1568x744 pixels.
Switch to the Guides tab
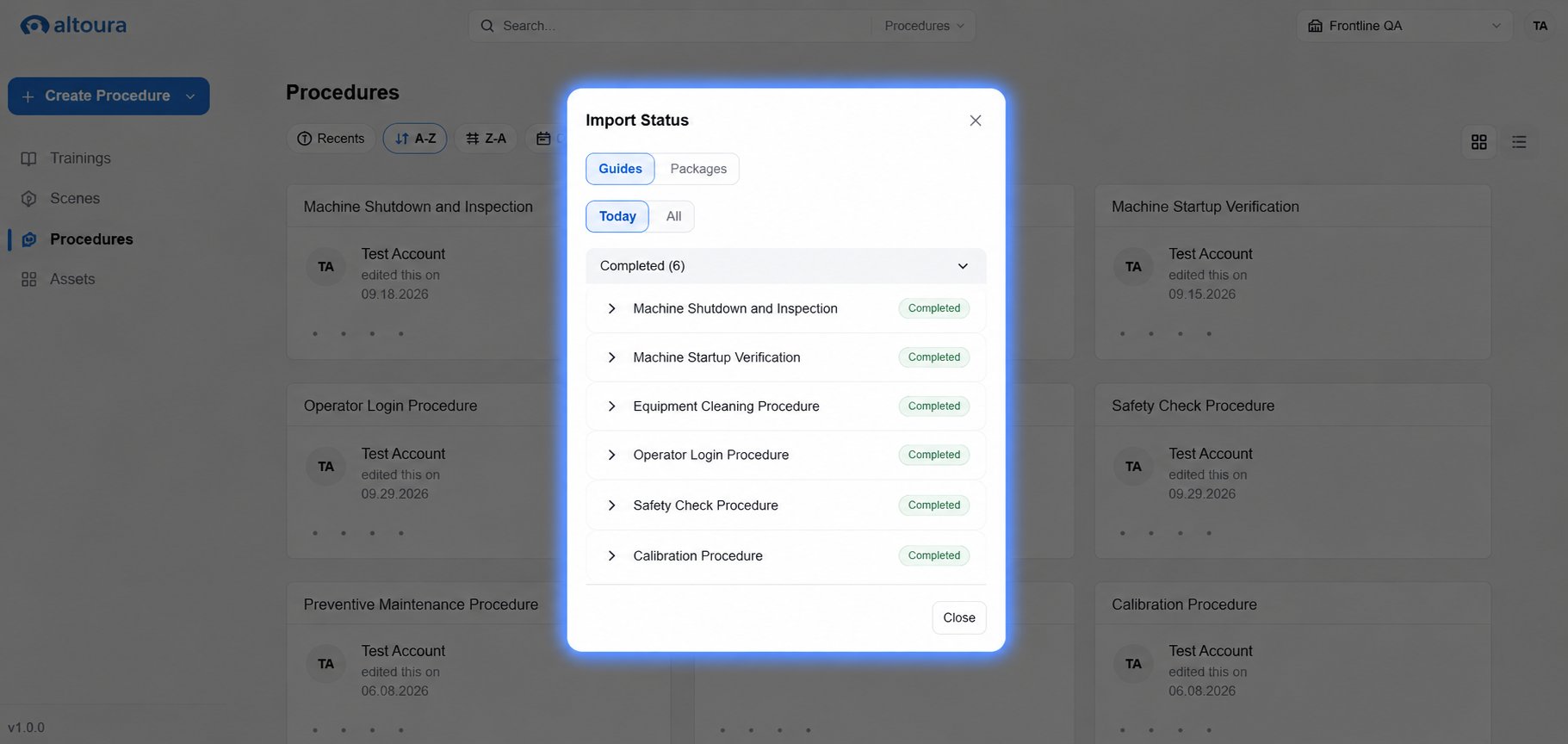(620, 169)
